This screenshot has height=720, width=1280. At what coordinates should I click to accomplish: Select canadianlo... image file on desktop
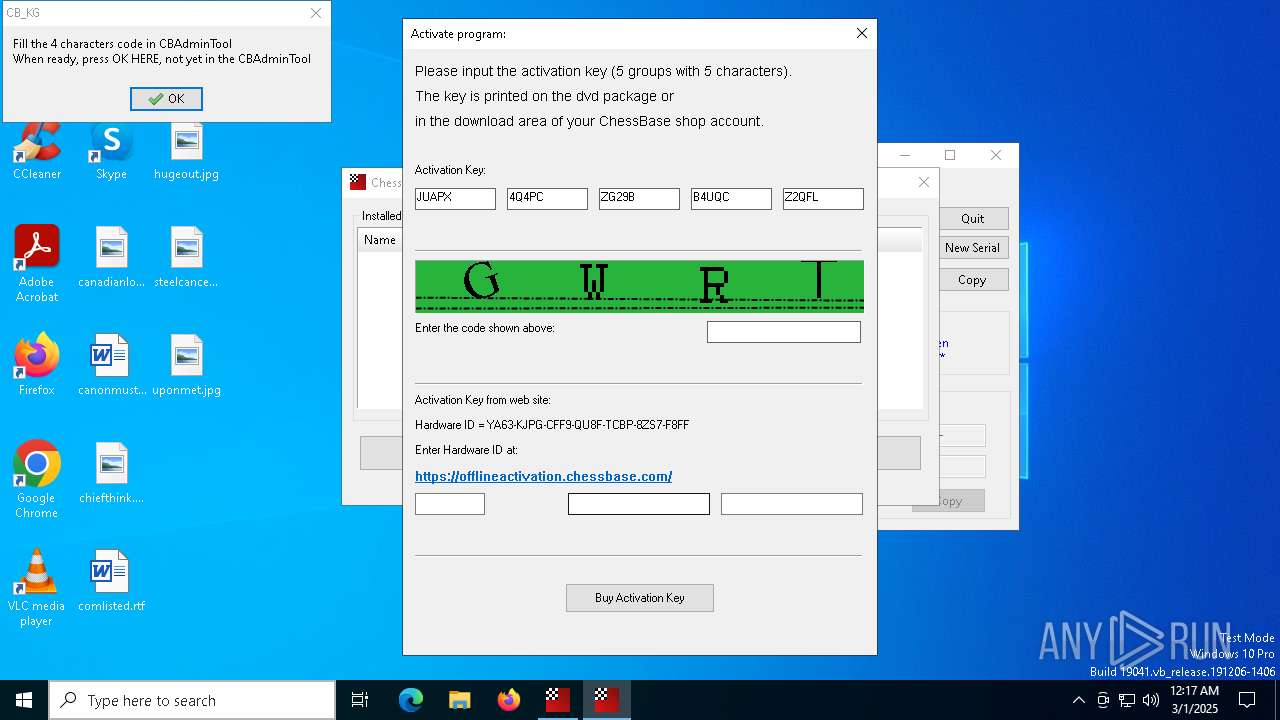pos(111,257)
